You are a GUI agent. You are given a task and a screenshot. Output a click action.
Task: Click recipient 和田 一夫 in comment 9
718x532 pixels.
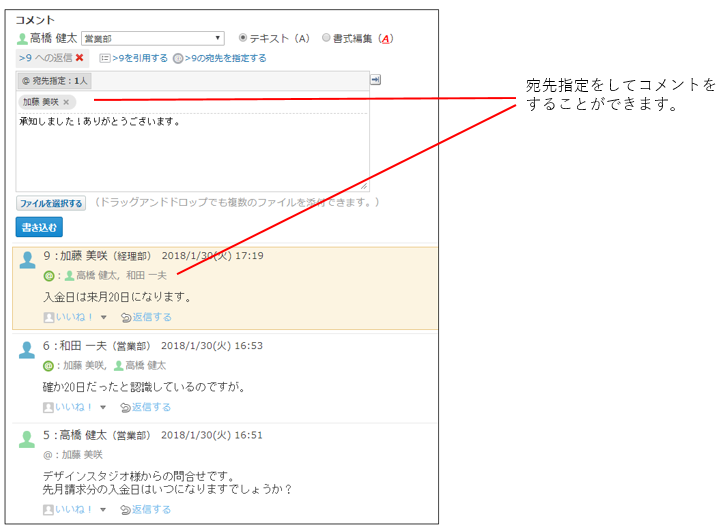[147, 275]
